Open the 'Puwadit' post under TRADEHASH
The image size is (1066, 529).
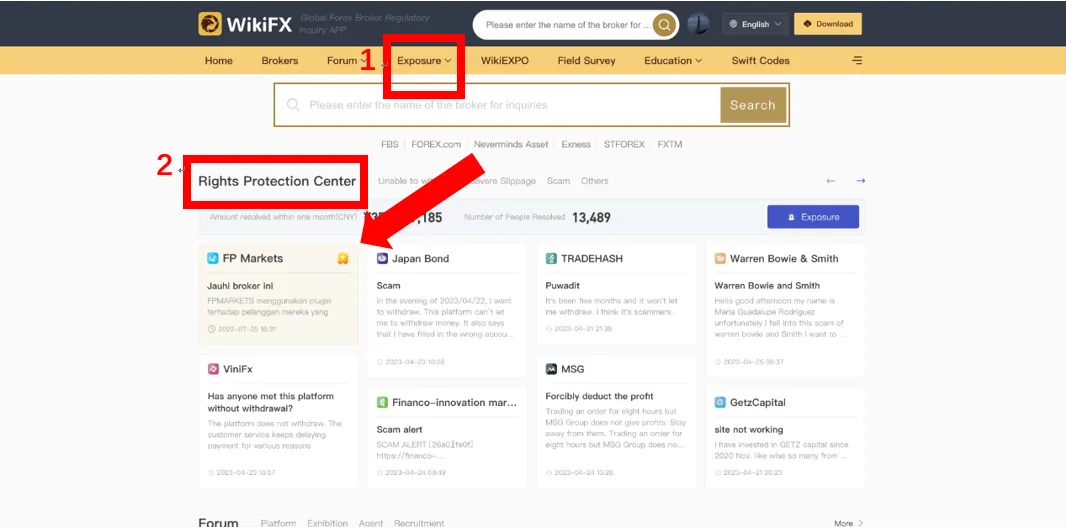564,286
